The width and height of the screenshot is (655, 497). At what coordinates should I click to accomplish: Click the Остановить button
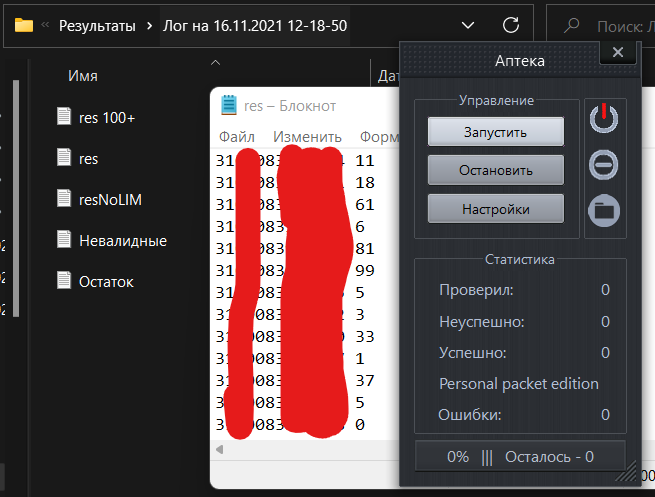point(496,170)
